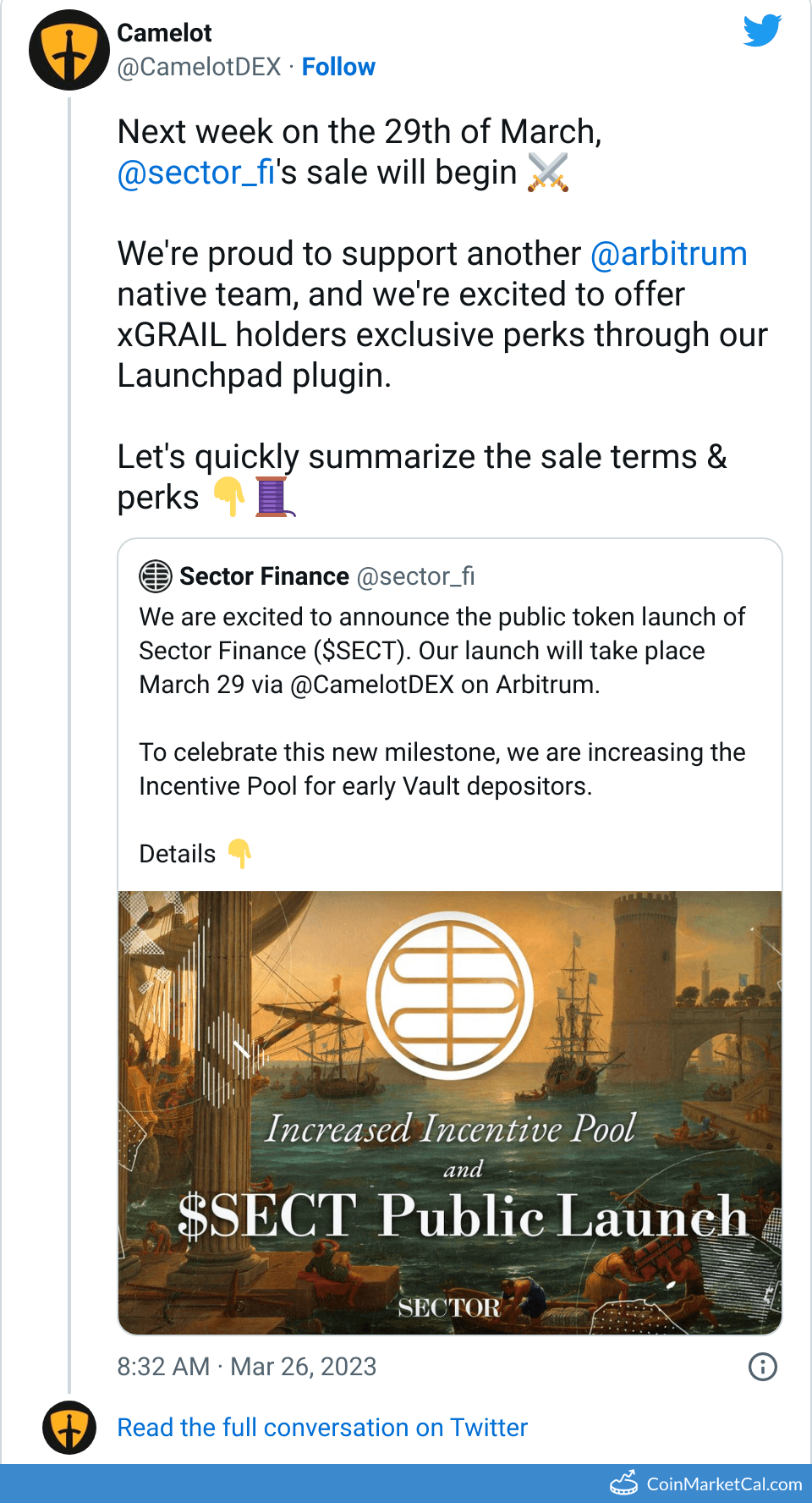Viewport: 812px width, 1503px height.
Task: Click the Sector Finance quoted author name
Action: click(264, 576)
